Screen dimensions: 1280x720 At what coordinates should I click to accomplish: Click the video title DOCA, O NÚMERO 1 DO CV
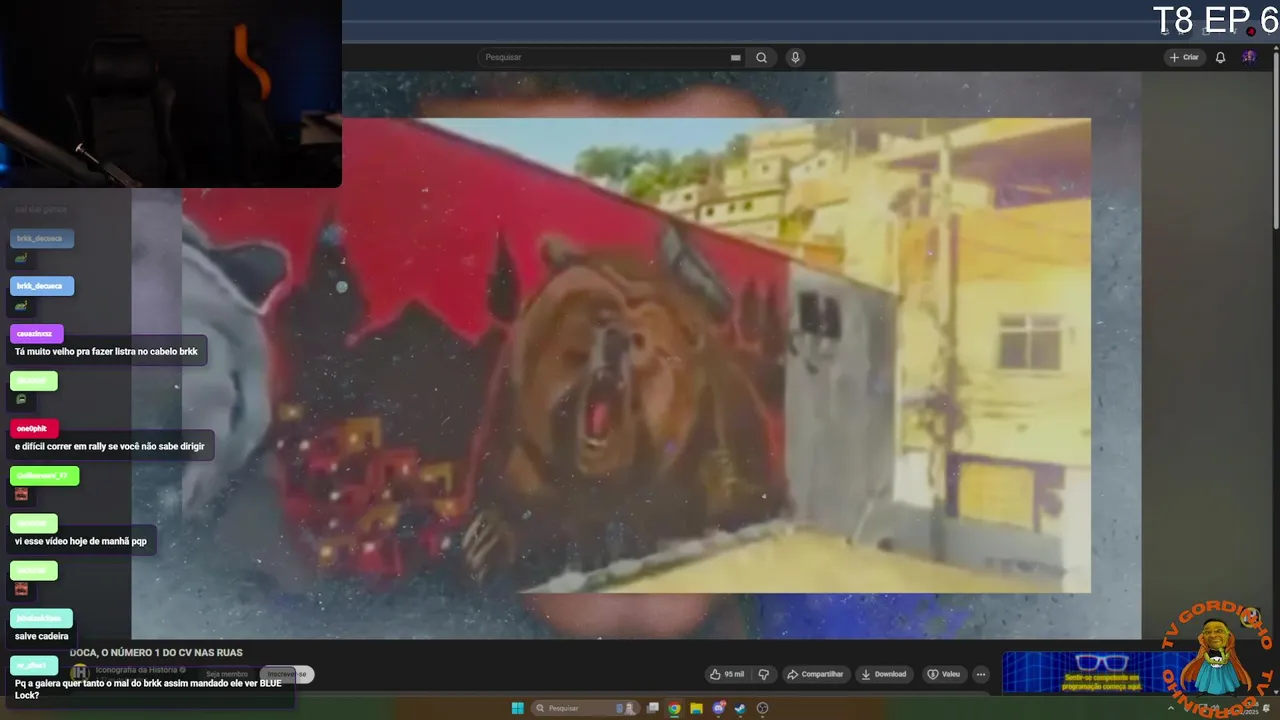[x=156, y=652]
